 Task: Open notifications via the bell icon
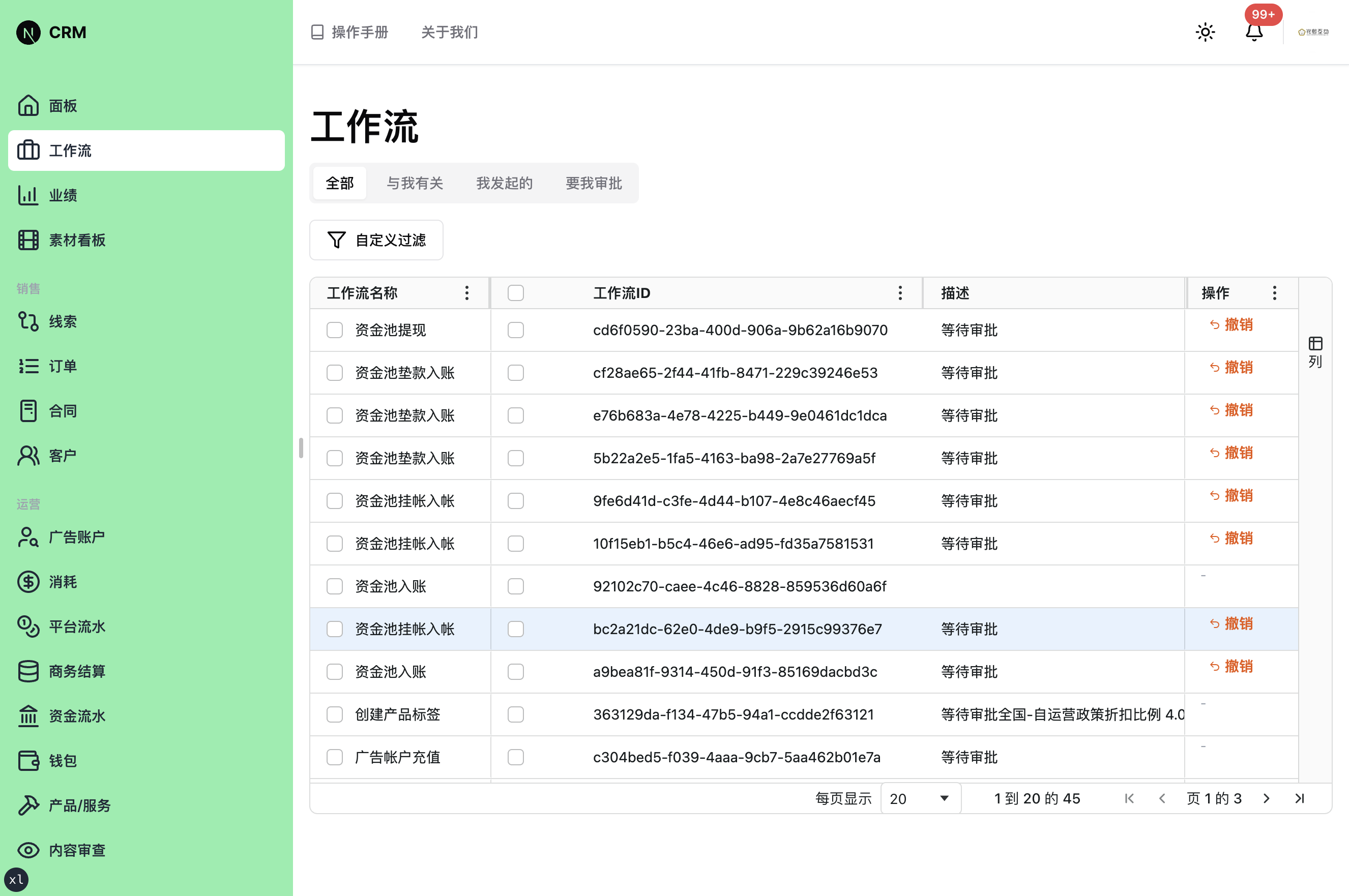pyautogui.click(x=1254, y=33)
